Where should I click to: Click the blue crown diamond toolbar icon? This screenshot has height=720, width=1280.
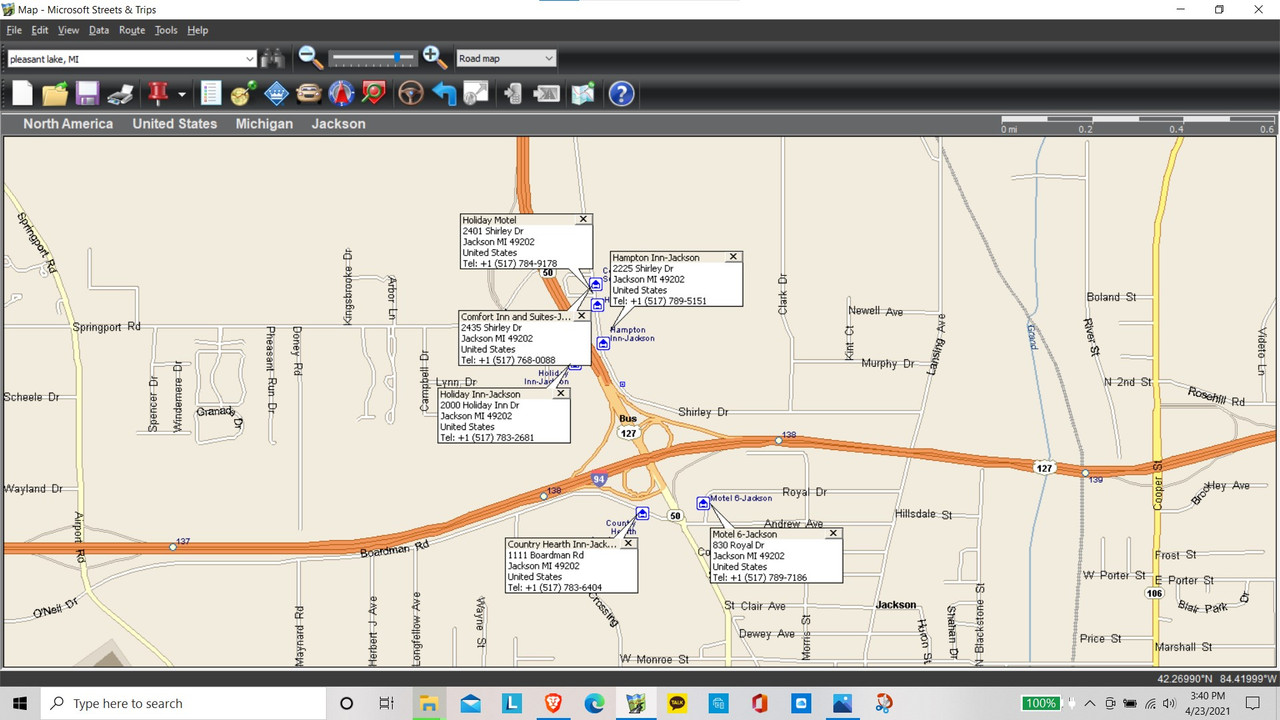[x=276, y=94]
